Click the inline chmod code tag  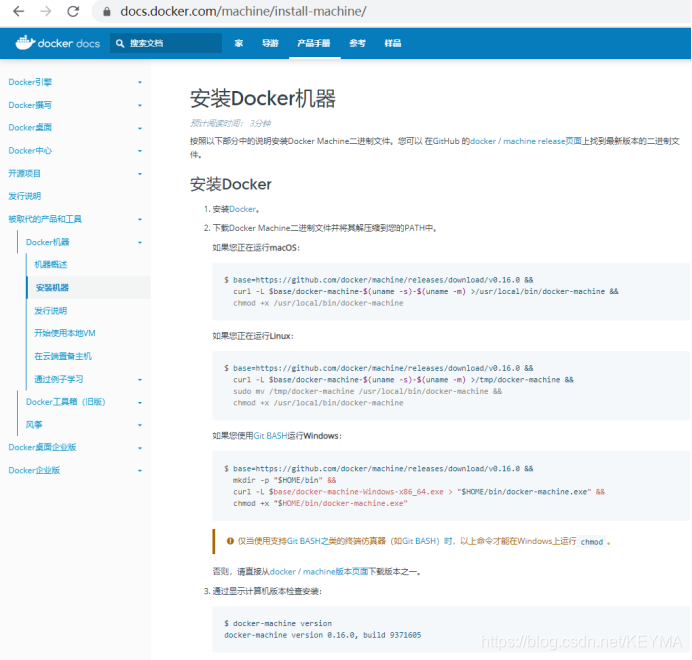pos(591,542)
